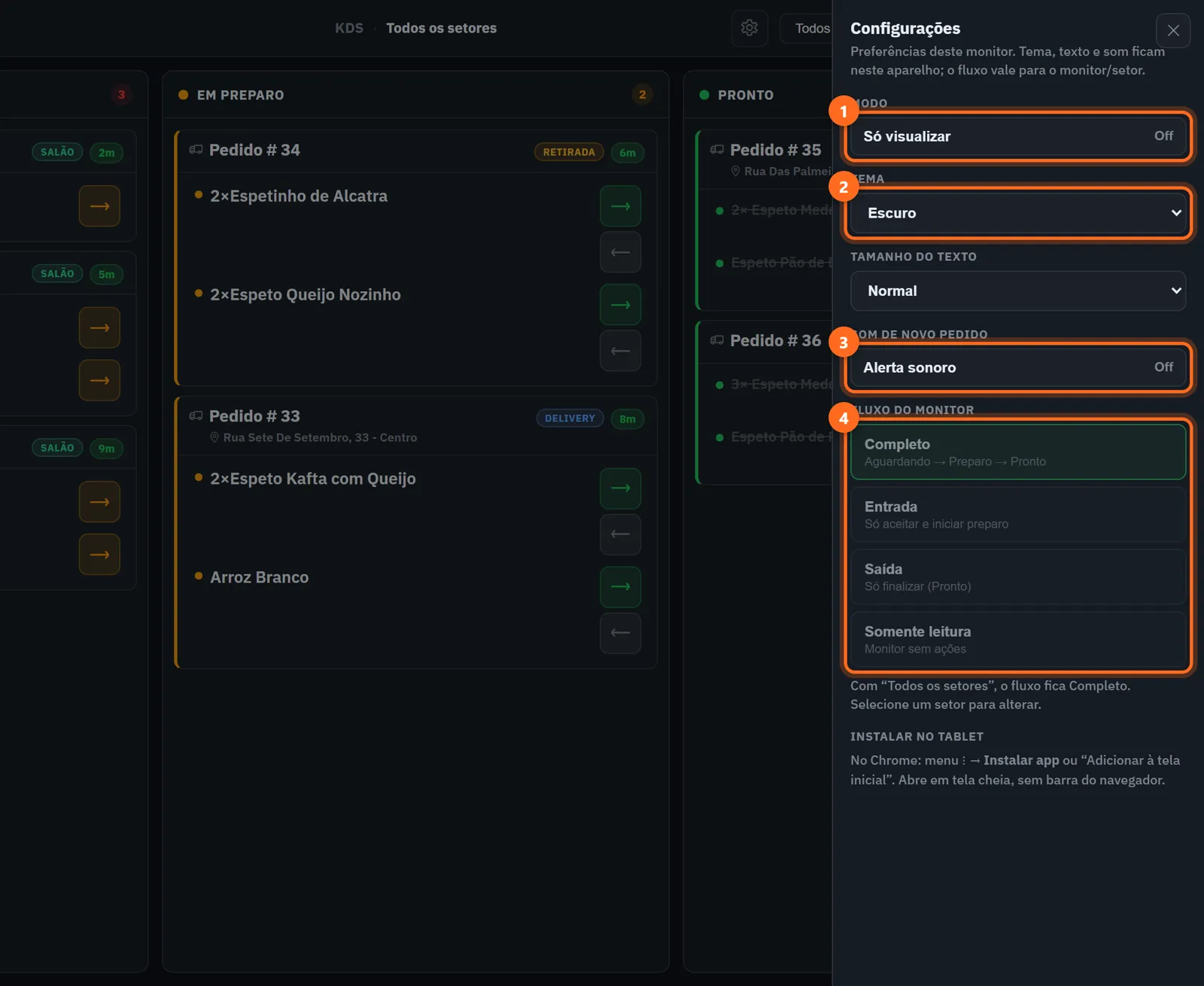1204x986 pixels.
Task: Click the PRONTO column header
Action: pyautogui.click(x=746, y=96)
